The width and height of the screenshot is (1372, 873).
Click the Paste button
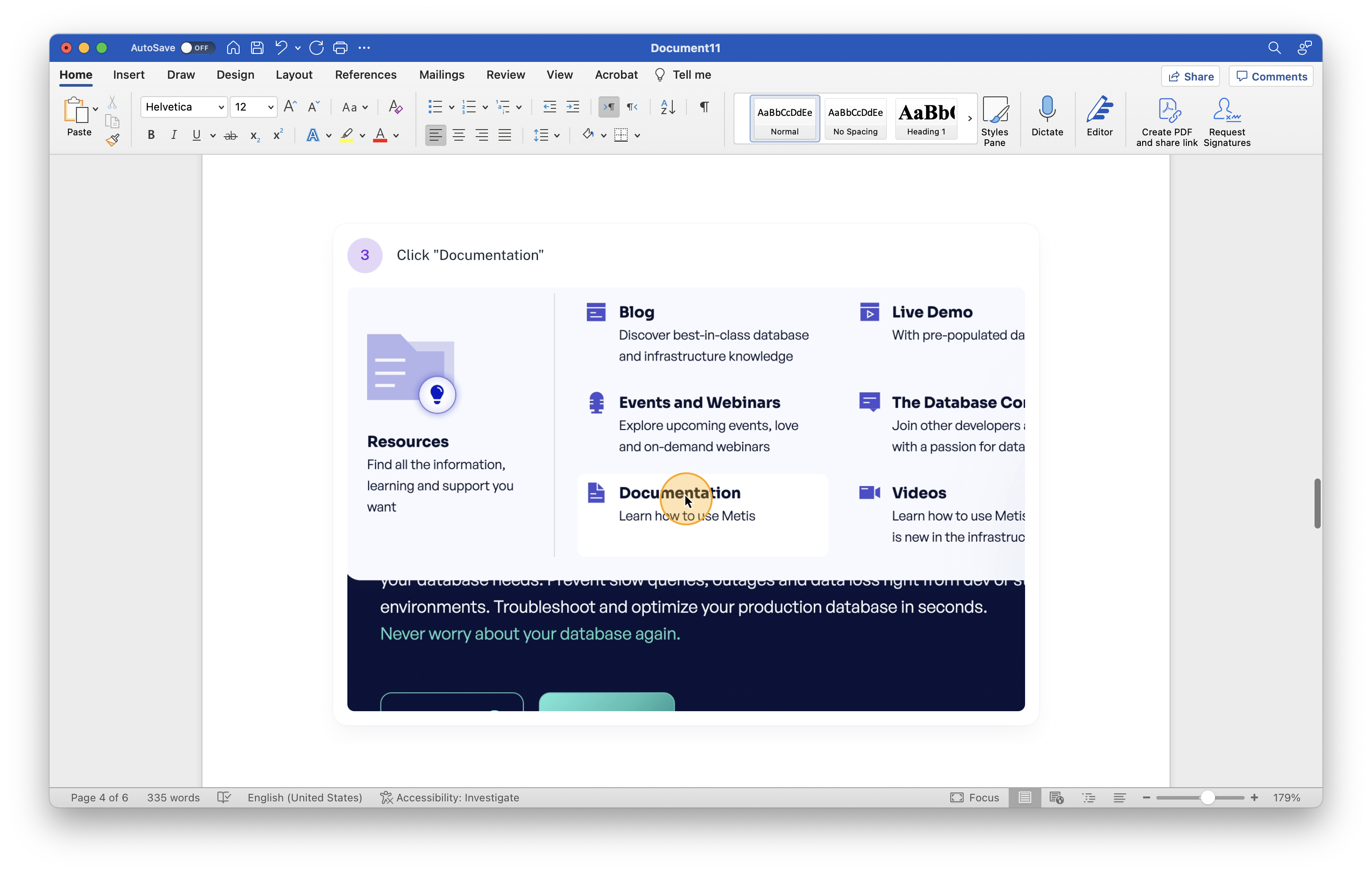click(x=79, y=117)
